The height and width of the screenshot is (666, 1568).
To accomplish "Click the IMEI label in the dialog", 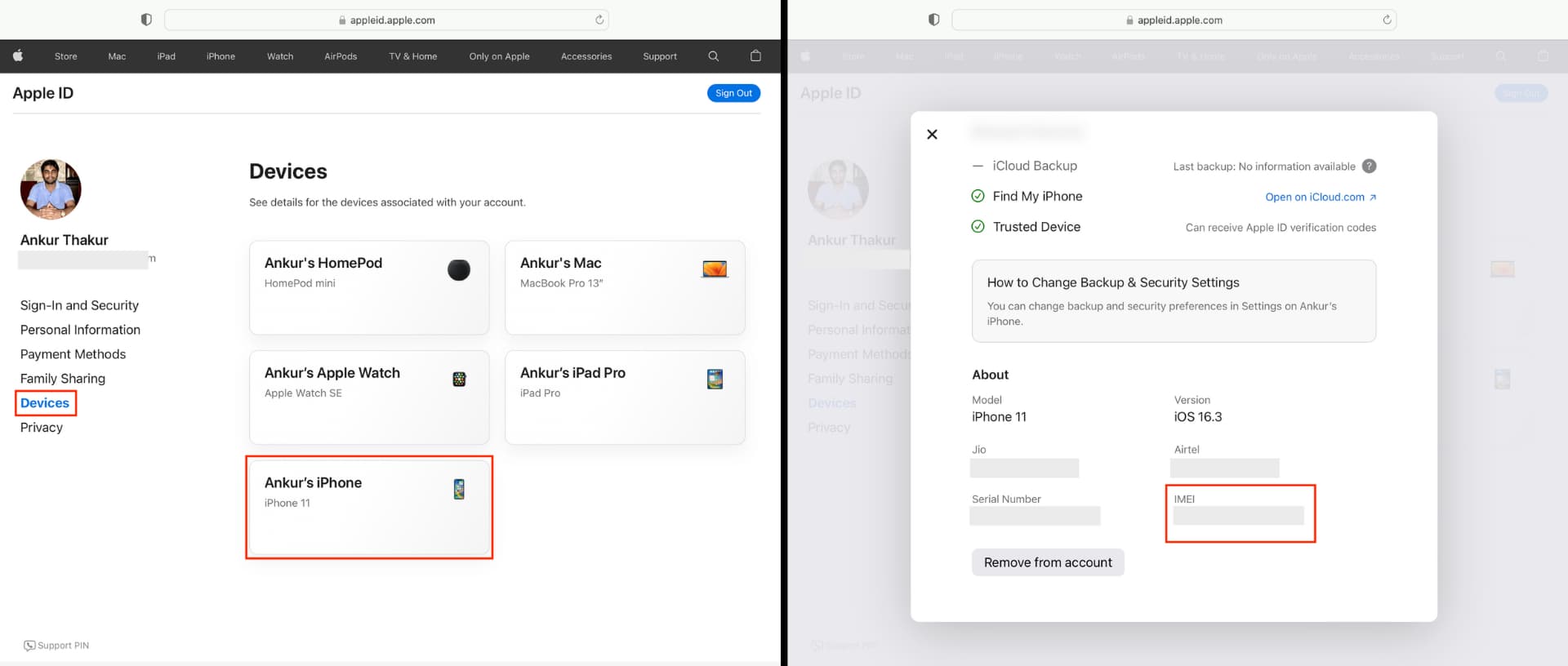I will point(1184,499).
